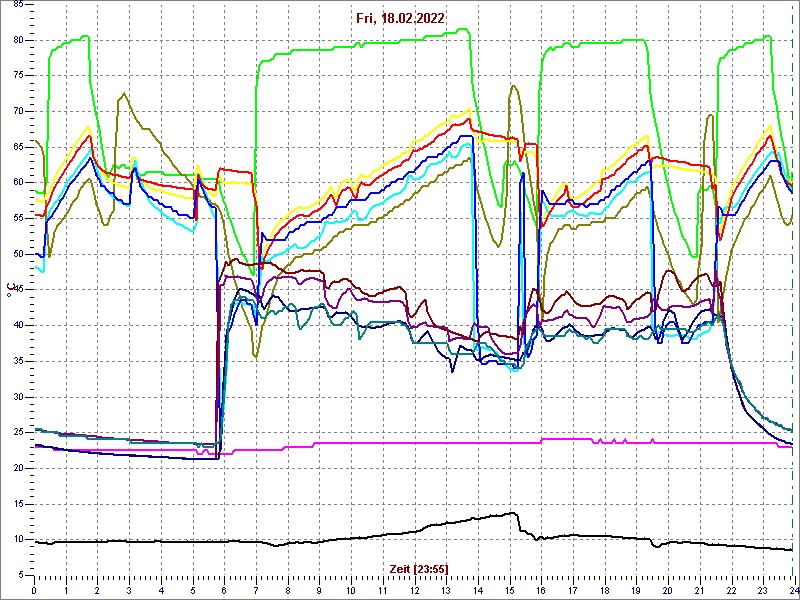Click the 45 label on the temperature axis
This screenshot has width=800, height=600.
click(x=17, y=290)
